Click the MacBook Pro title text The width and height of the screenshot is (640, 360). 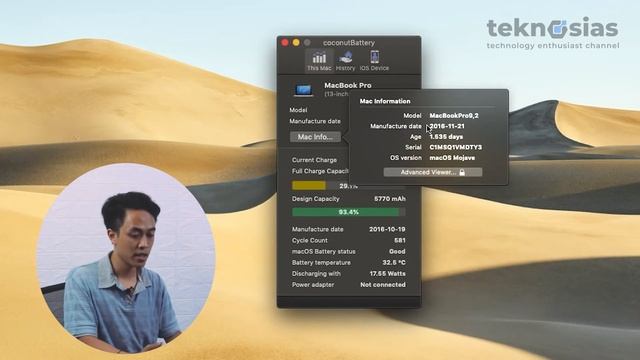click(x=348, y=85)
